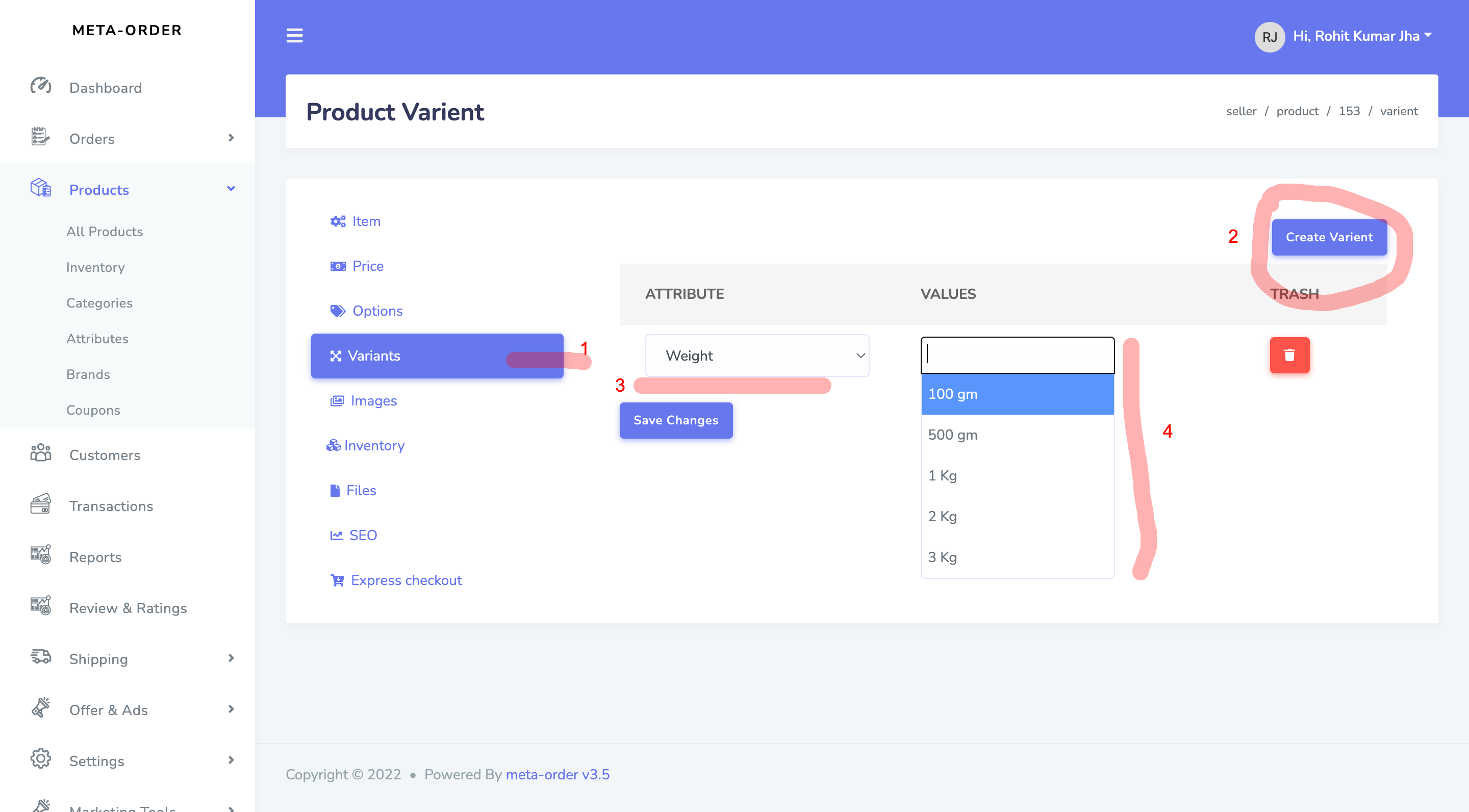The height and width of the screenshot is (812, 1469).
Task: Switch to the Images tab
Action: tap(373, 401)
